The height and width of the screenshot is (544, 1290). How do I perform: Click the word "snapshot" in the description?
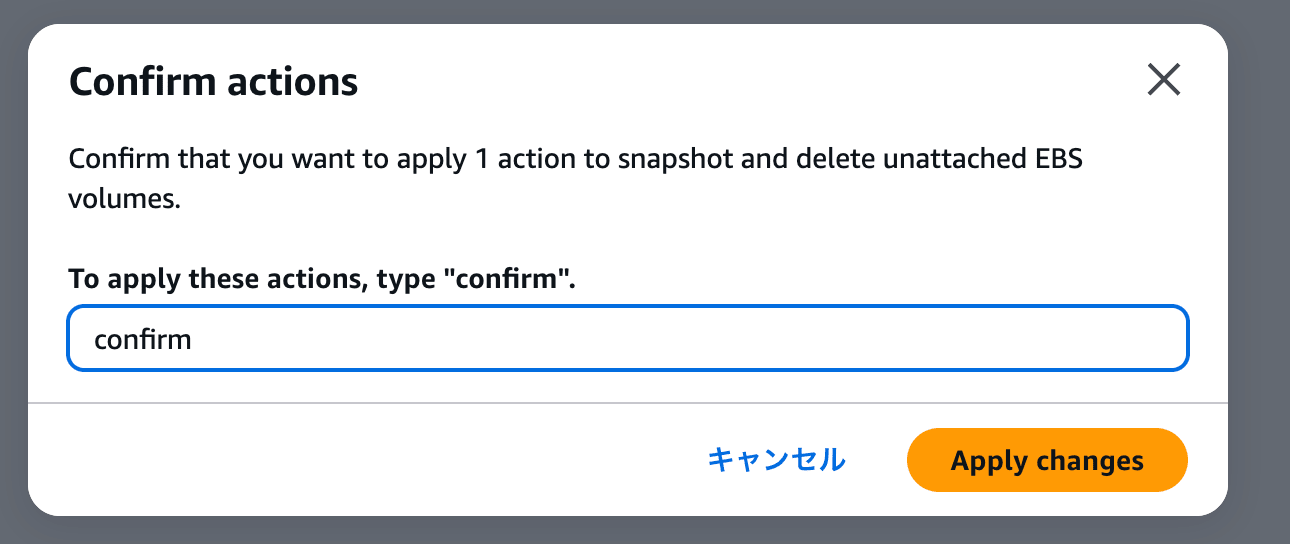[x=674, y=160]
